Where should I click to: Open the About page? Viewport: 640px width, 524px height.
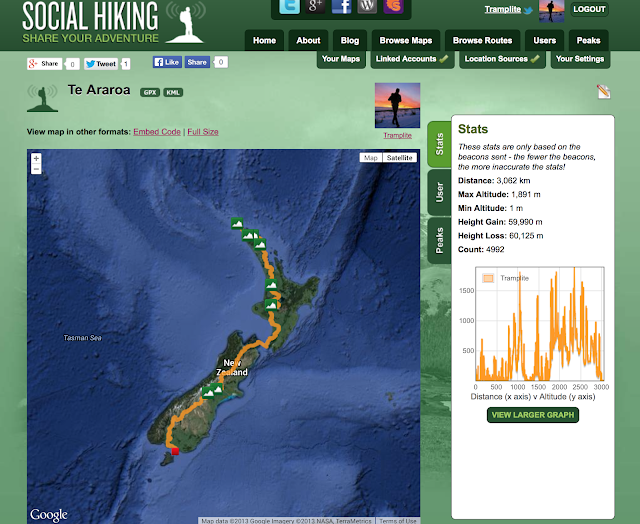click(x=308, y=40)
